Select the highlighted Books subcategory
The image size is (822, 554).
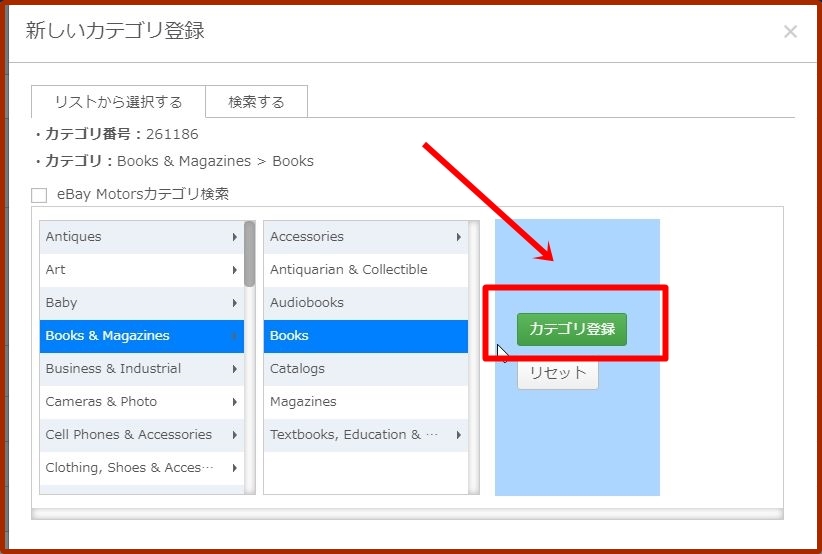pyautogui.click(x=365, y=336)
